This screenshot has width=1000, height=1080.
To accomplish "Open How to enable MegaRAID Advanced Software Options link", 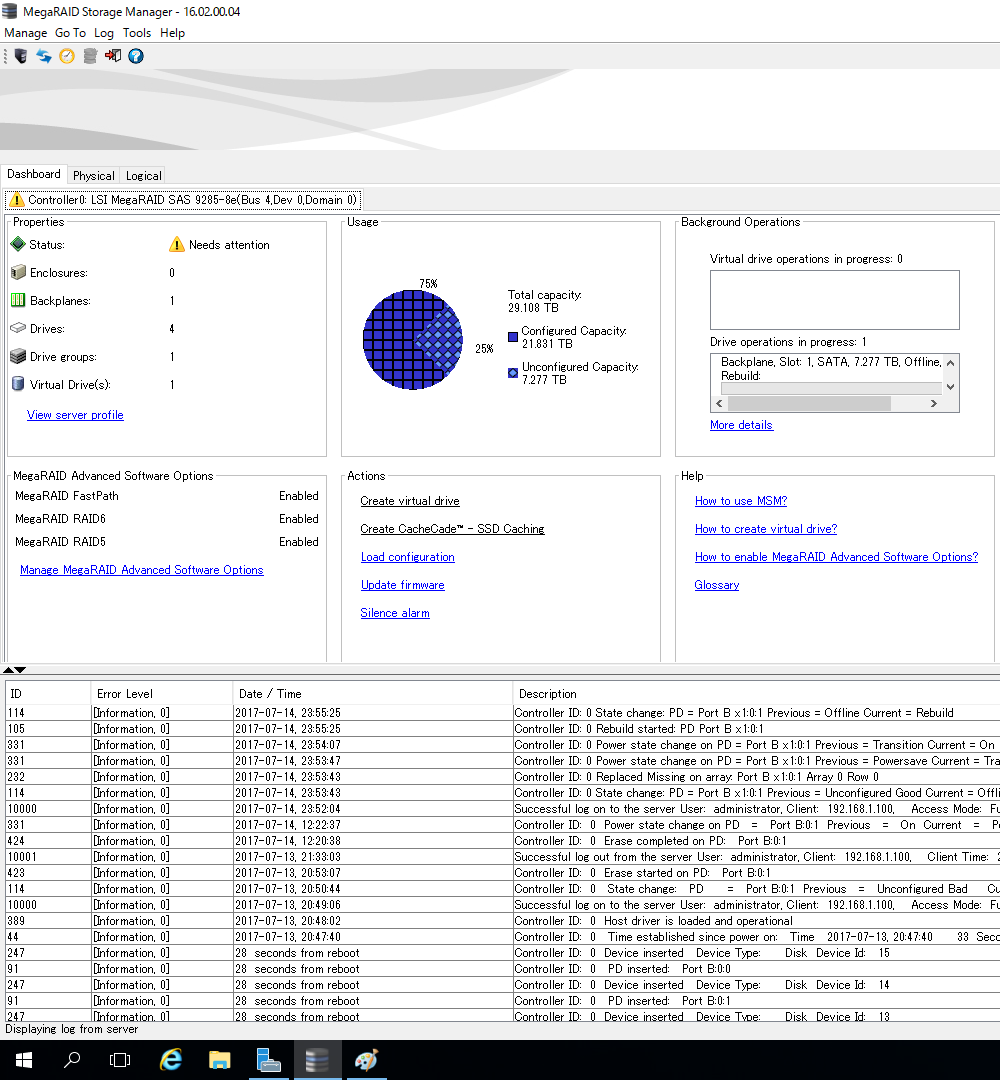I will pos(837,557).
